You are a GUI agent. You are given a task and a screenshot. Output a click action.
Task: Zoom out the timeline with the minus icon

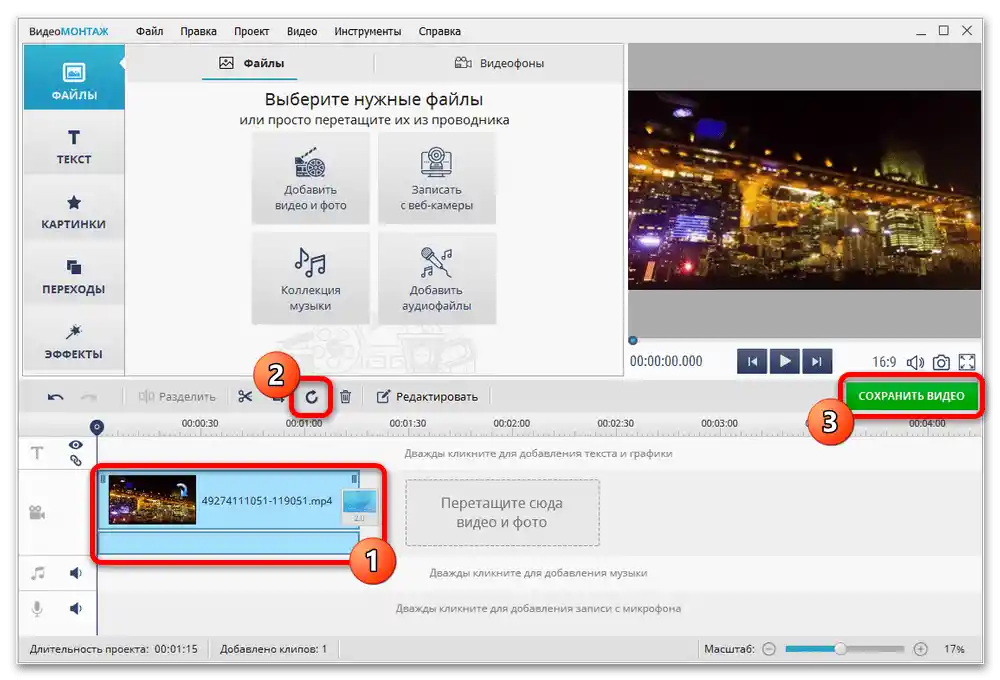(769, 649)
